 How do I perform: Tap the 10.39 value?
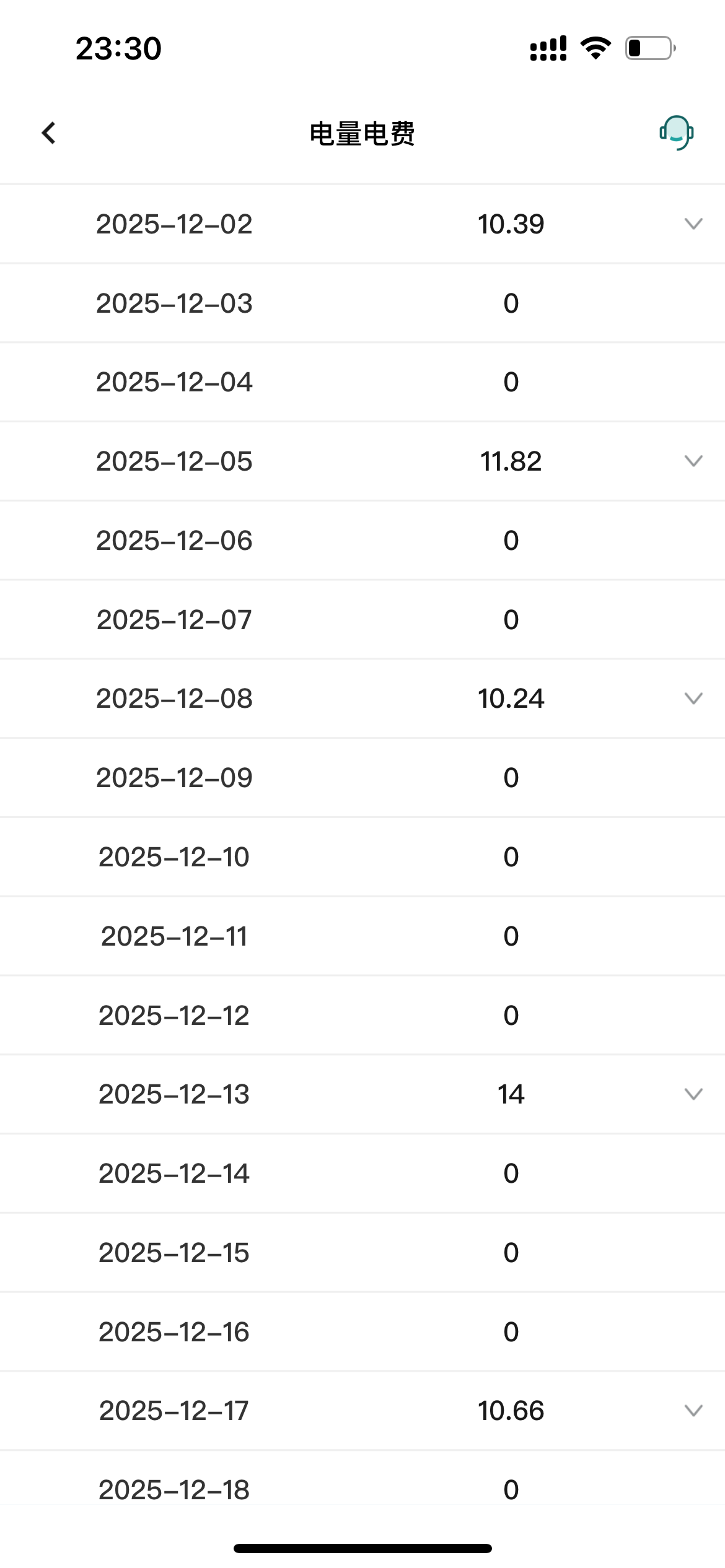click(x=511, y=224)
